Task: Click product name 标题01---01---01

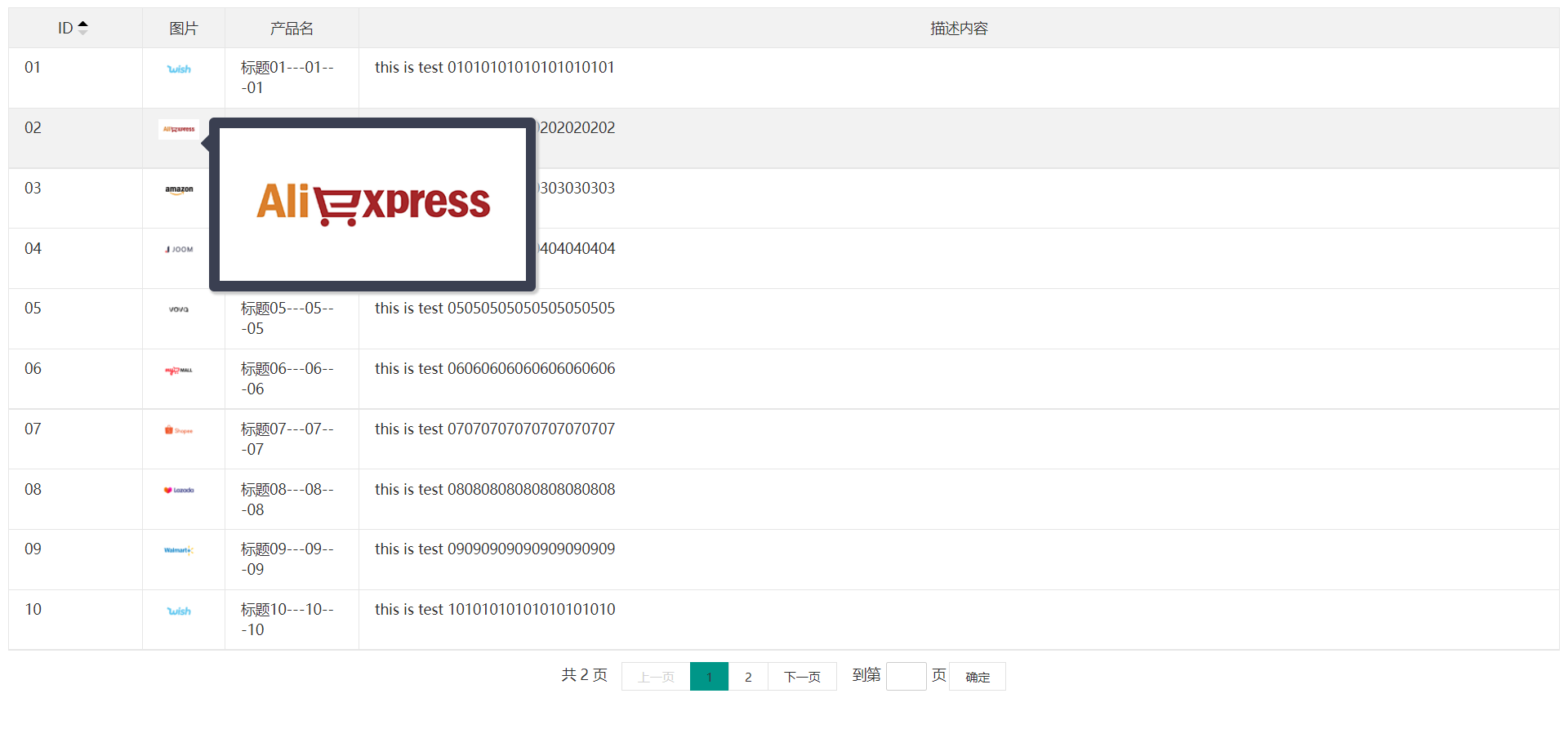Action: click(x=287, y=78)
